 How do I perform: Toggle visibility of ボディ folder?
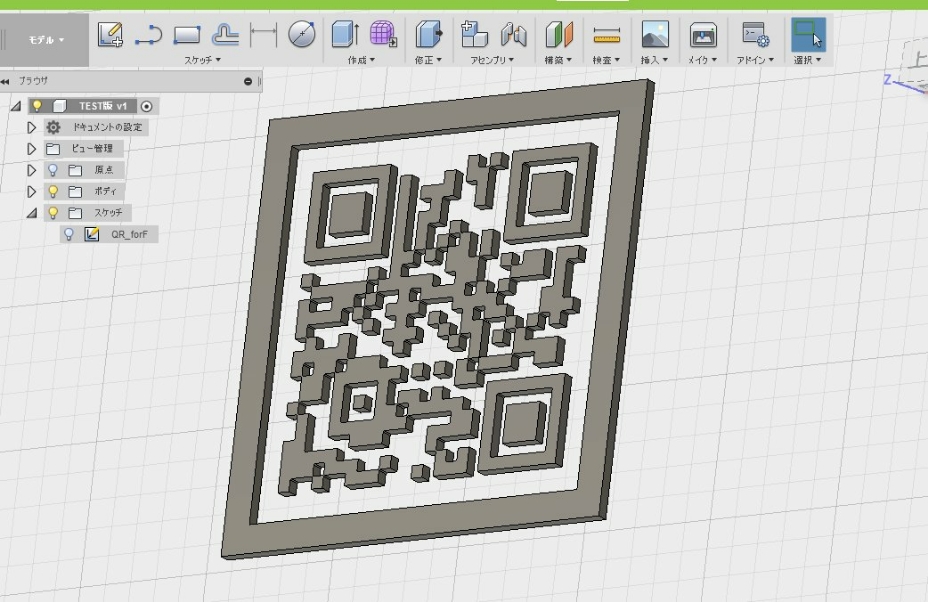(53, 191)
